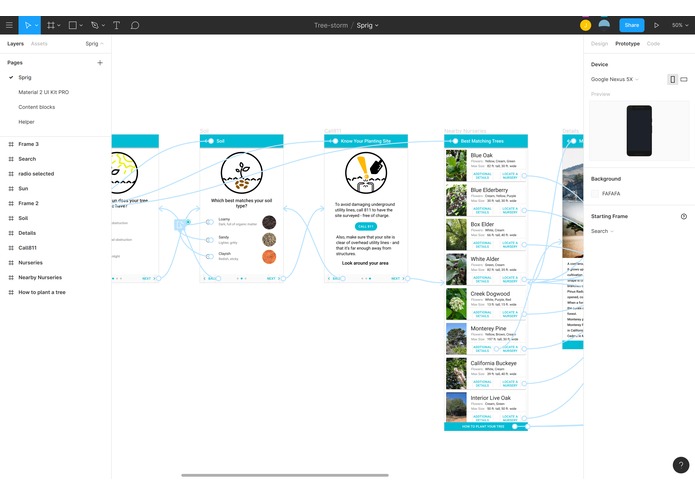Select the Move tool
Viewport: 695px width, 494px height.
(27, 25)
